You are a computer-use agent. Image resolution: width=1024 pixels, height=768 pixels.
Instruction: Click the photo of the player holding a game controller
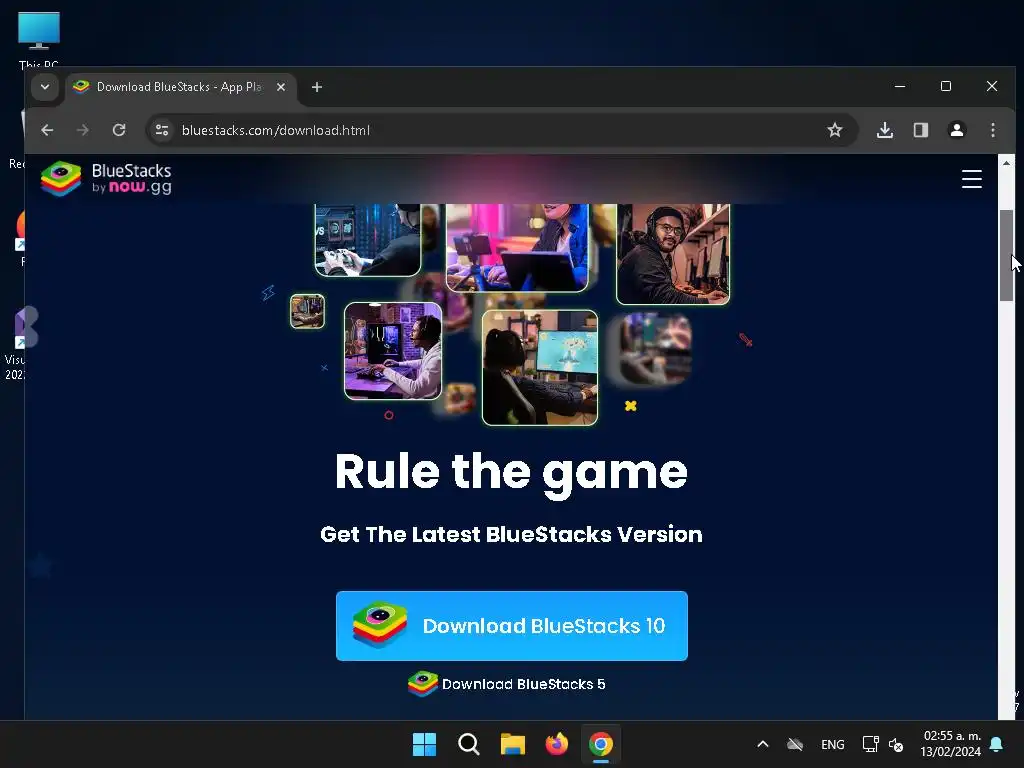click(368, 240)
